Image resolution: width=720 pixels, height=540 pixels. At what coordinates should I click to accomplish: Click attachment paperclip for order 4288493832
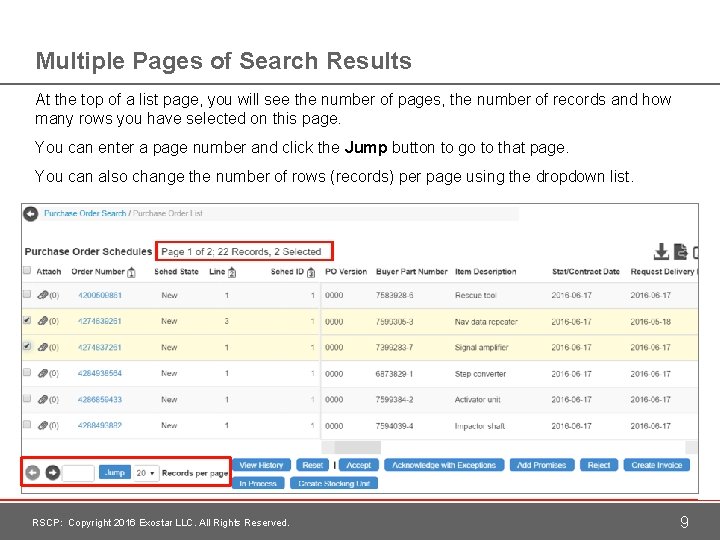point(43,426)
